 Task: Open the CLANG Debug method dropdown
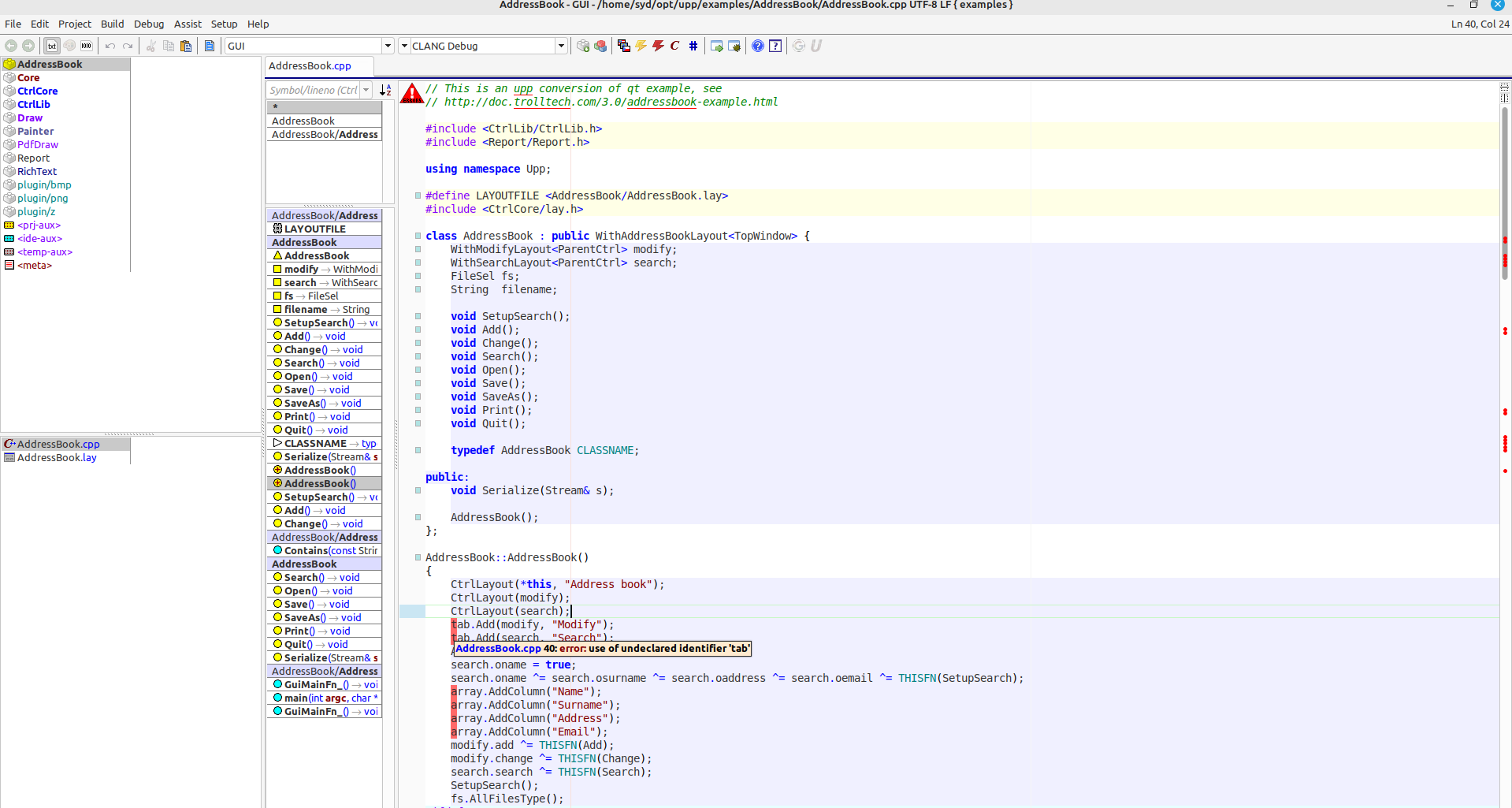(560, 45)
